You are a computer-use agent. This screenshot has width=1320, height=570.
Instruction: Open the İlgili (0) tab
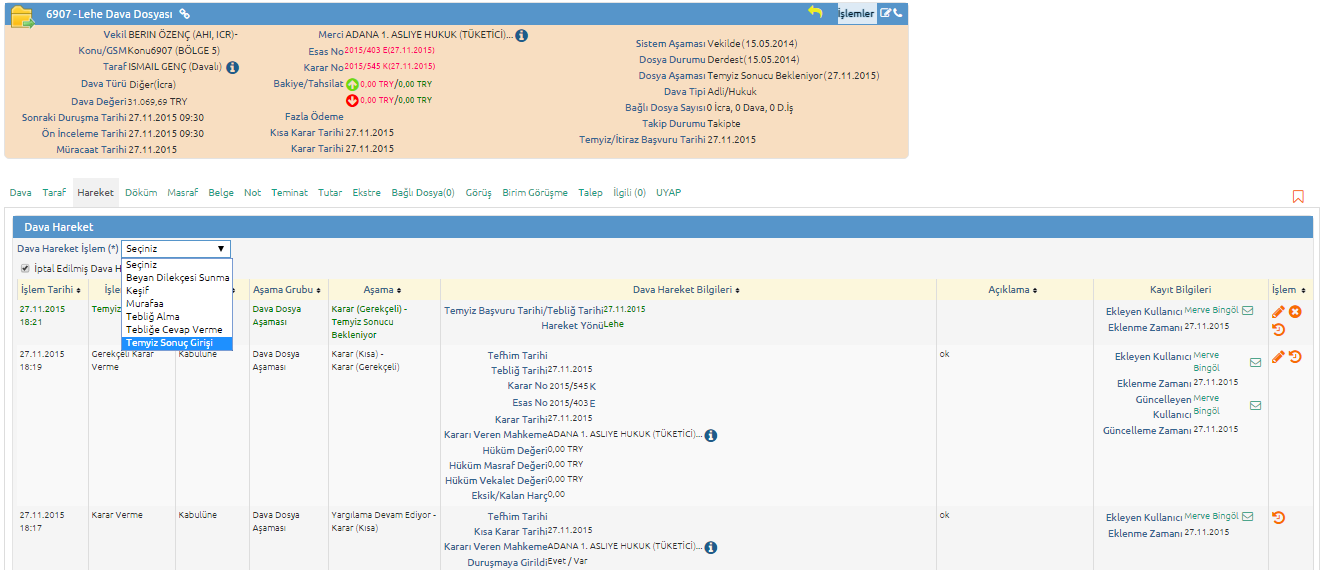pos(629,193)
